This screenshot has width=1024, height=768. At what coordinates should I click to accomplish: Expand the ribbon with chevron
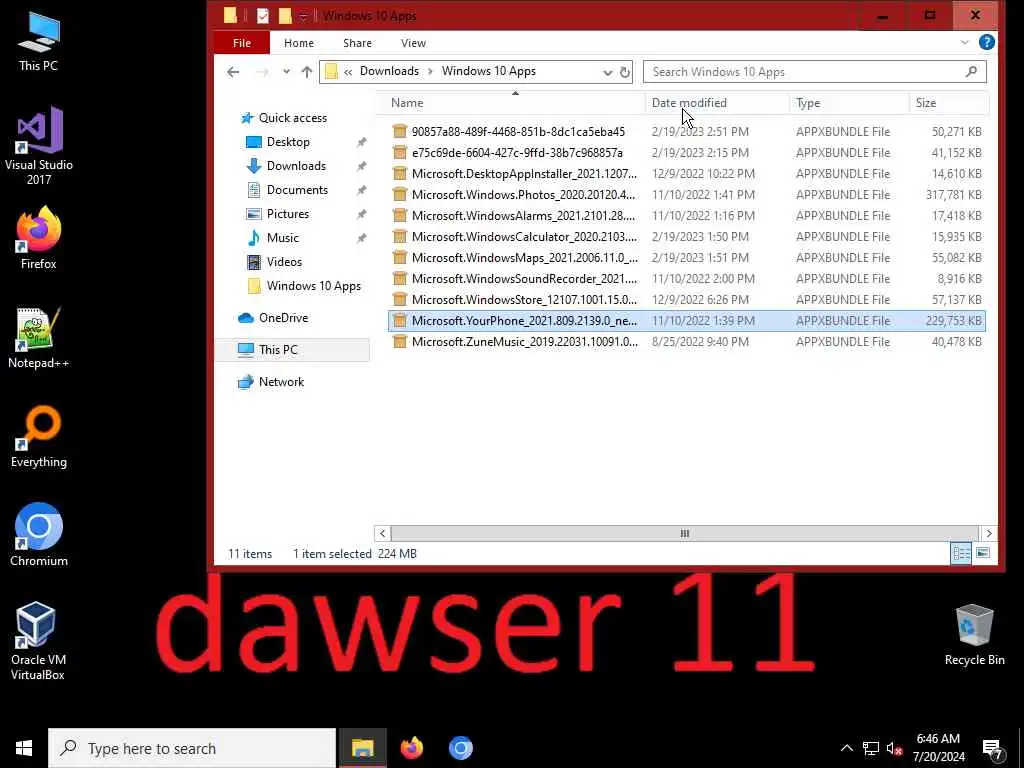pyautogui.click(x=965, y=42)
